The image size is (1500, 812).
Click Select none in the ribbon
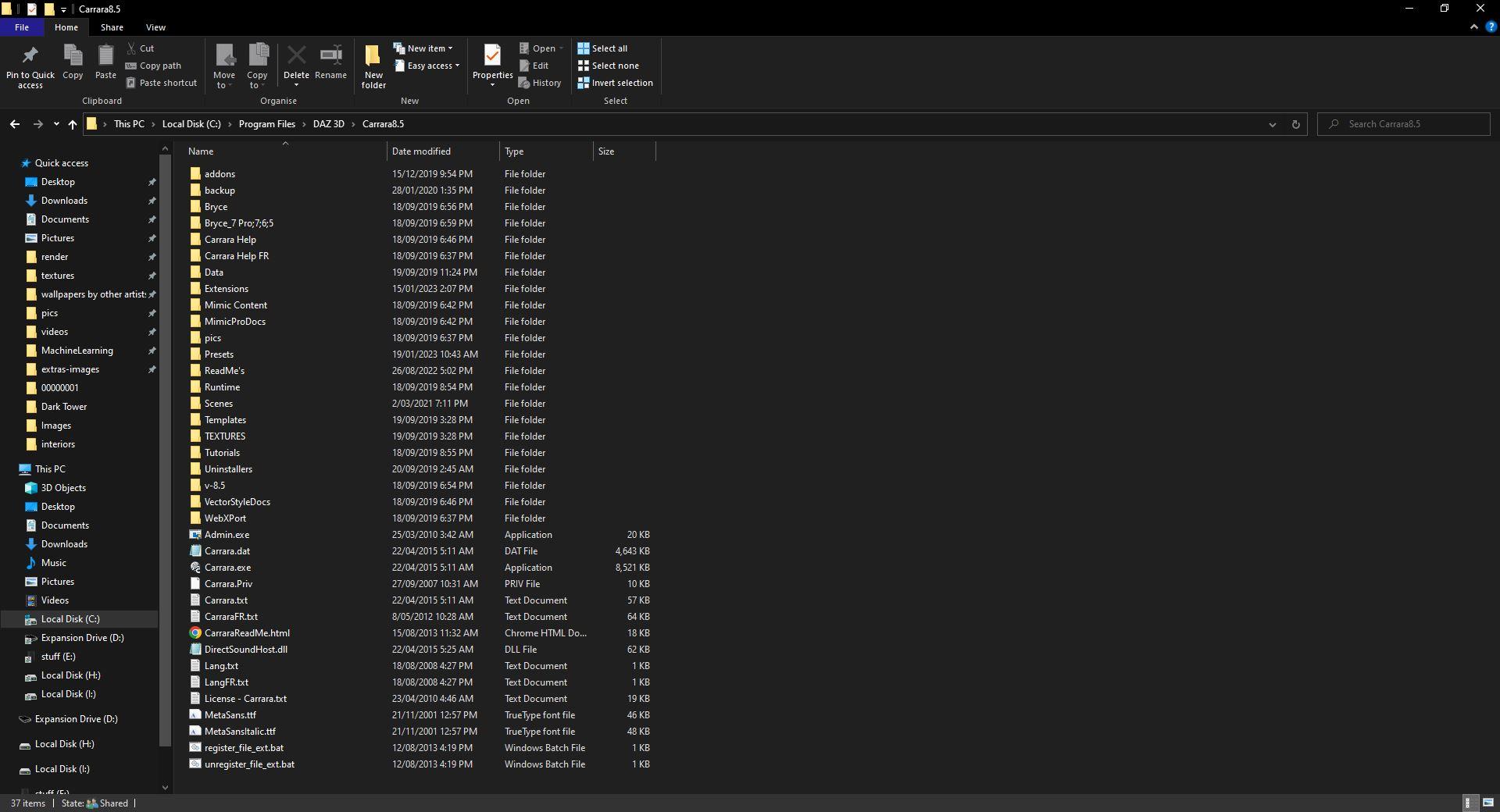[x=608, y=66]
